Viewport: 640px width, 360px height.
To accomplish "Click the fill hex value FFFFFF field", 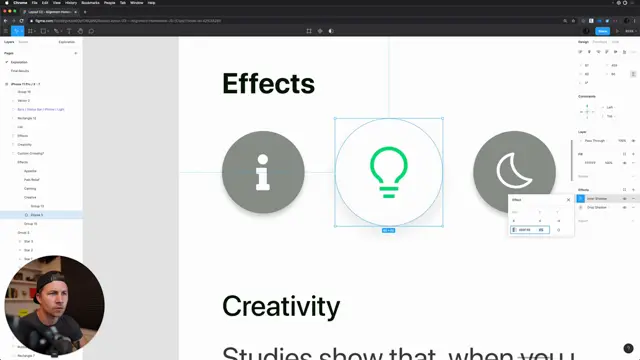I will 590,163.
